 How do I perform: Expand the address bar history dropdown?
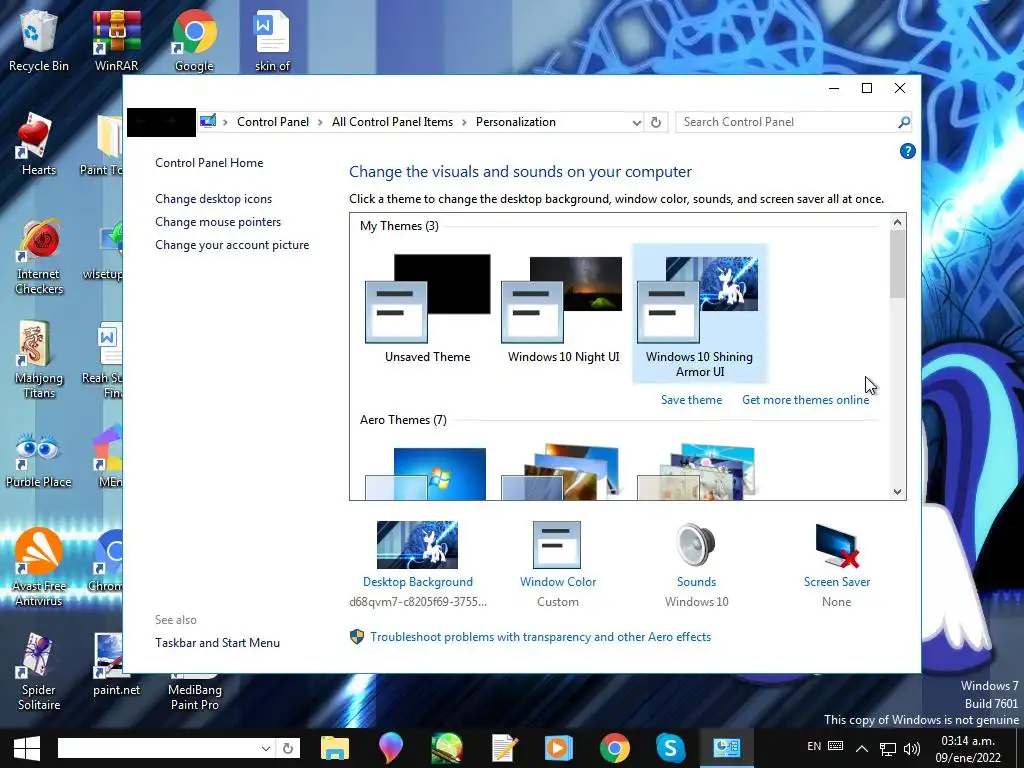[637, 122]
